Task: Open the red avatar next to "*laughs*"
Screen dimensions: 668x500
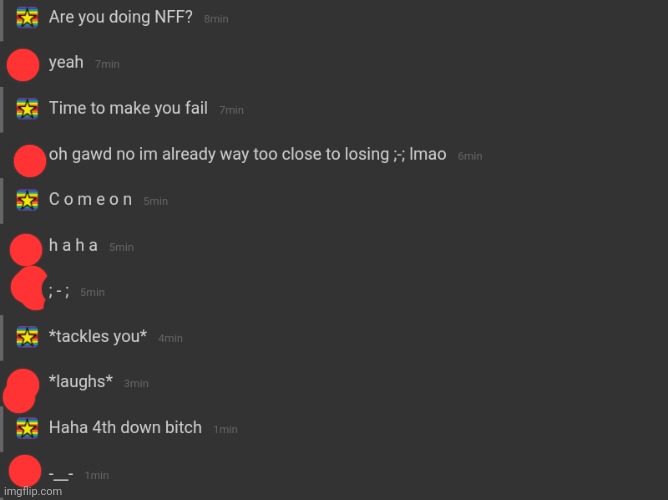Action: [21, 387]
